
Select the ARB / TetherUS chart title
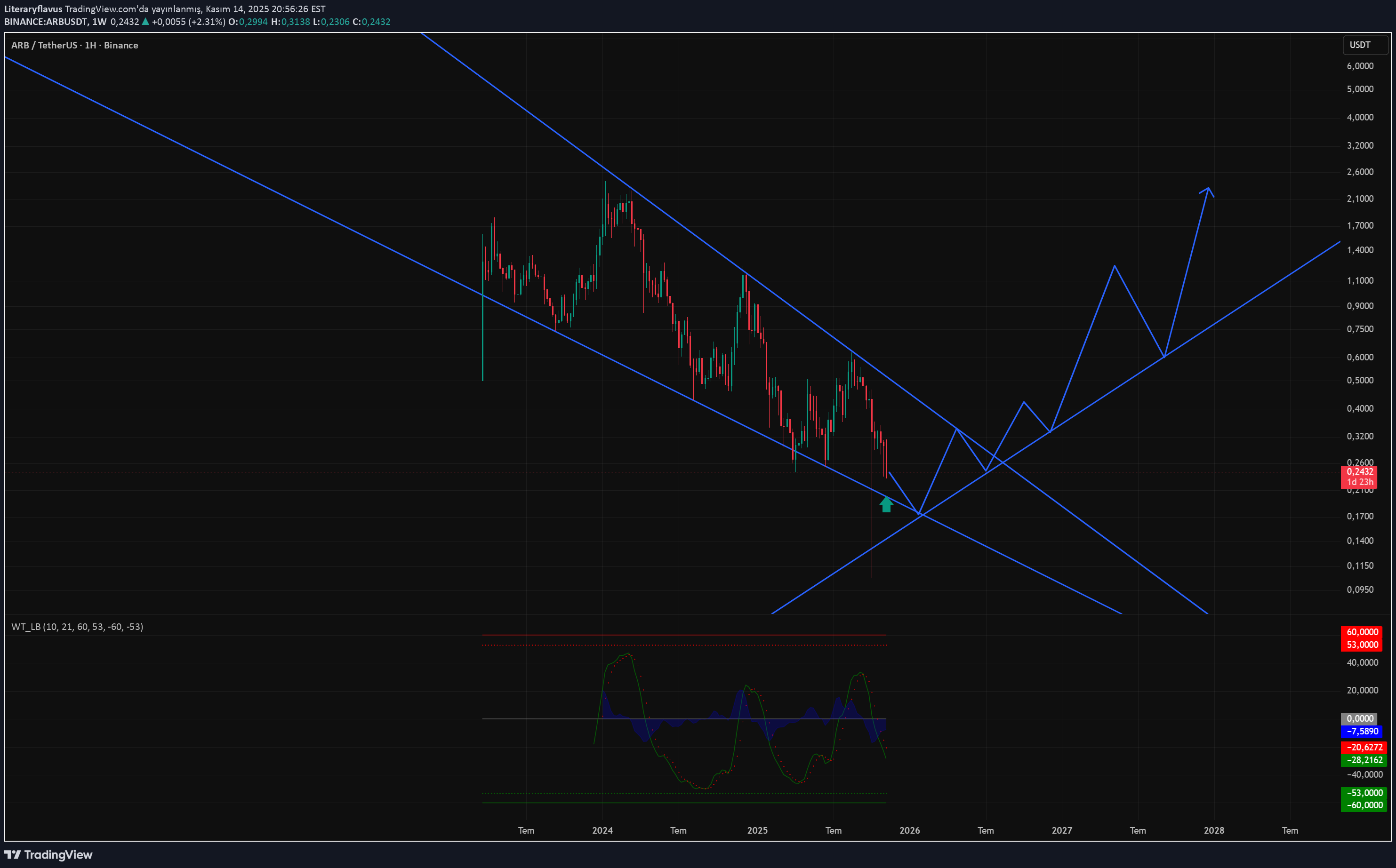coord(75,45)
